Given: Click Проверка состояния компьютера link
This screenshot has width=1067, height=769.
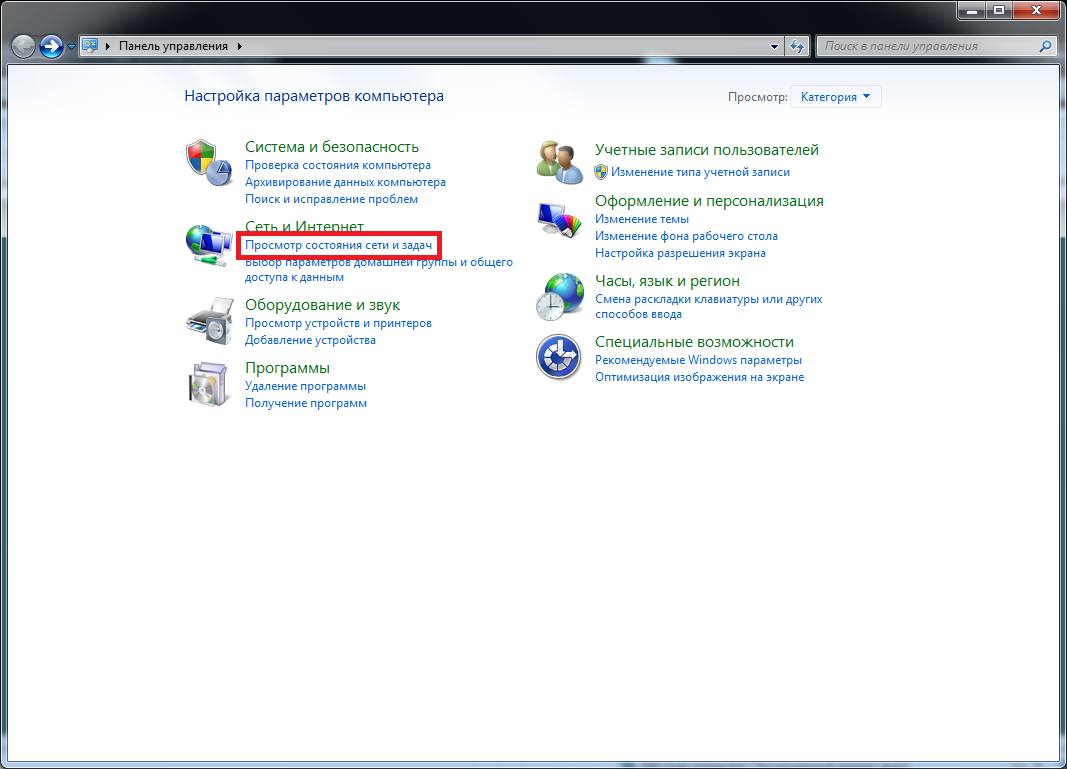Looking at the screenshot, I should click(x=338, y=165).
